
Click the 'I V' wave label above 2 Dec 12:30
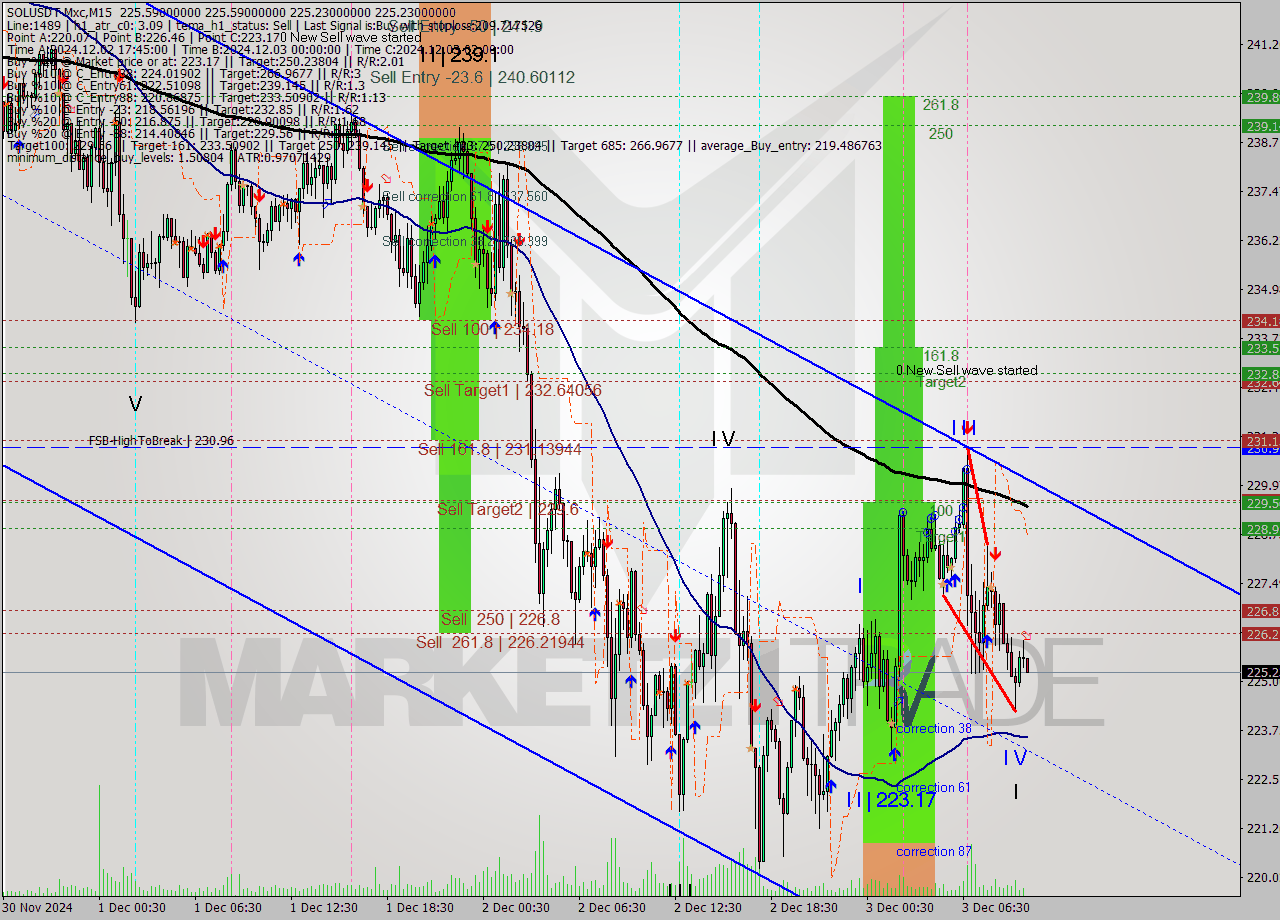pyautogui.click(x=723, y=439)
